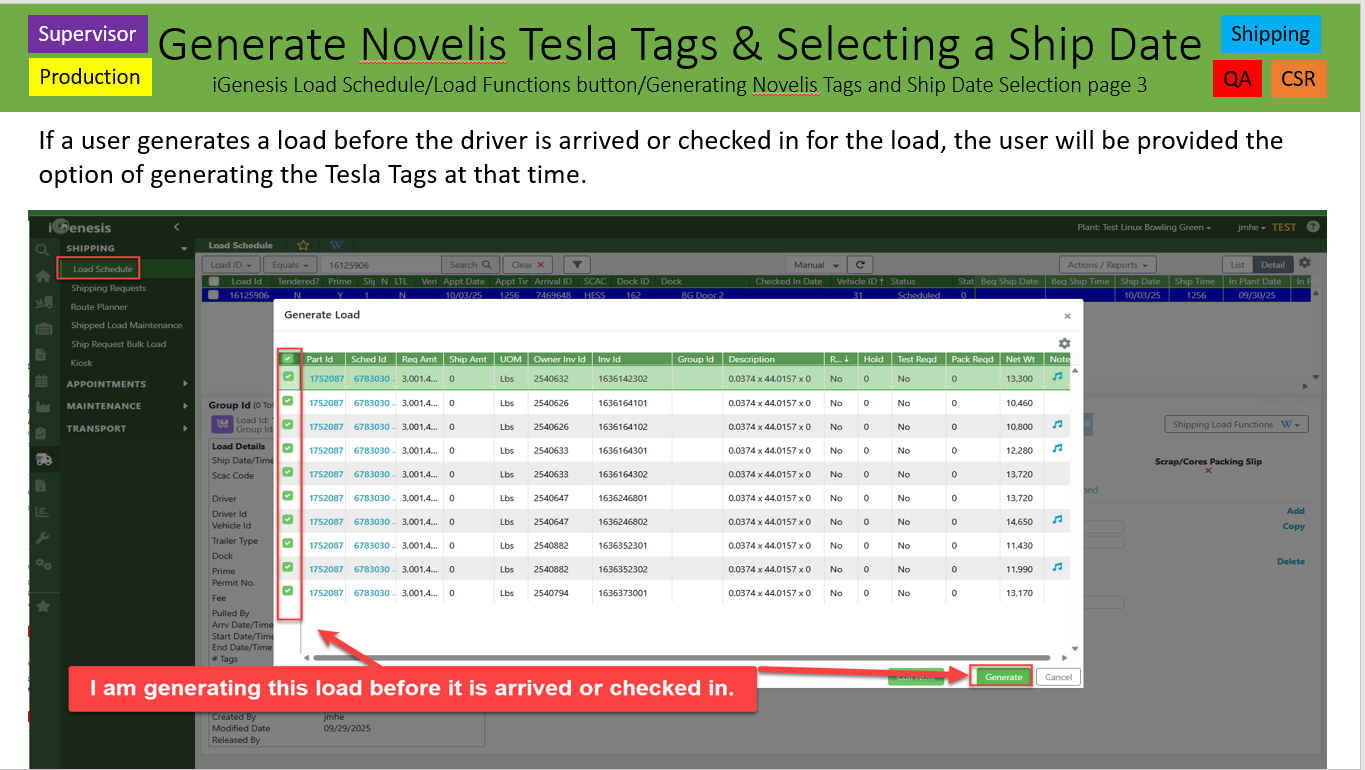Click the green Generate button

coord(1003,677)
